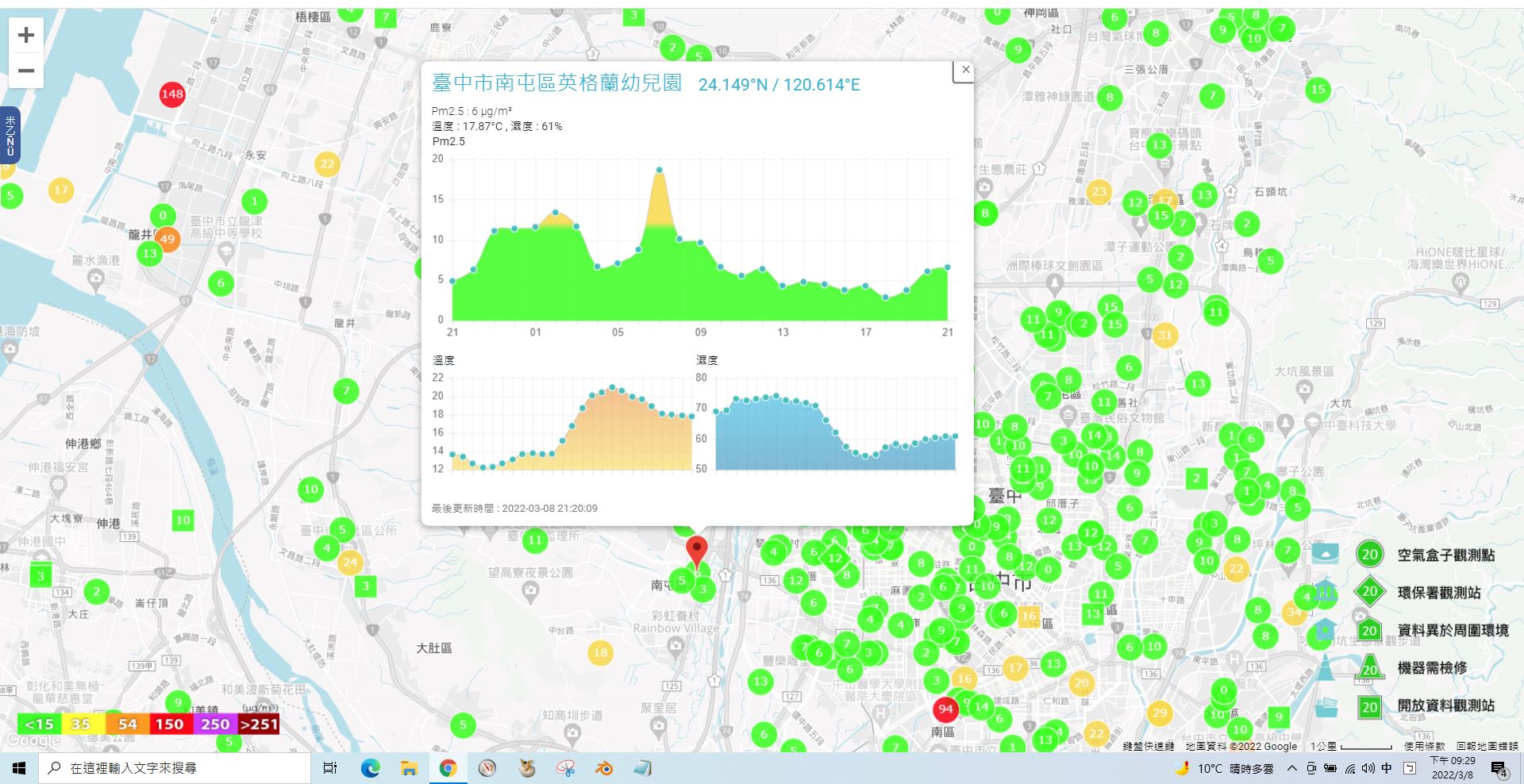Image resolution: width=1524 pixels, height=784 pixels.
Task: Open the 回報地圖錯誤 report map error link
Action: click(1487, 746)
